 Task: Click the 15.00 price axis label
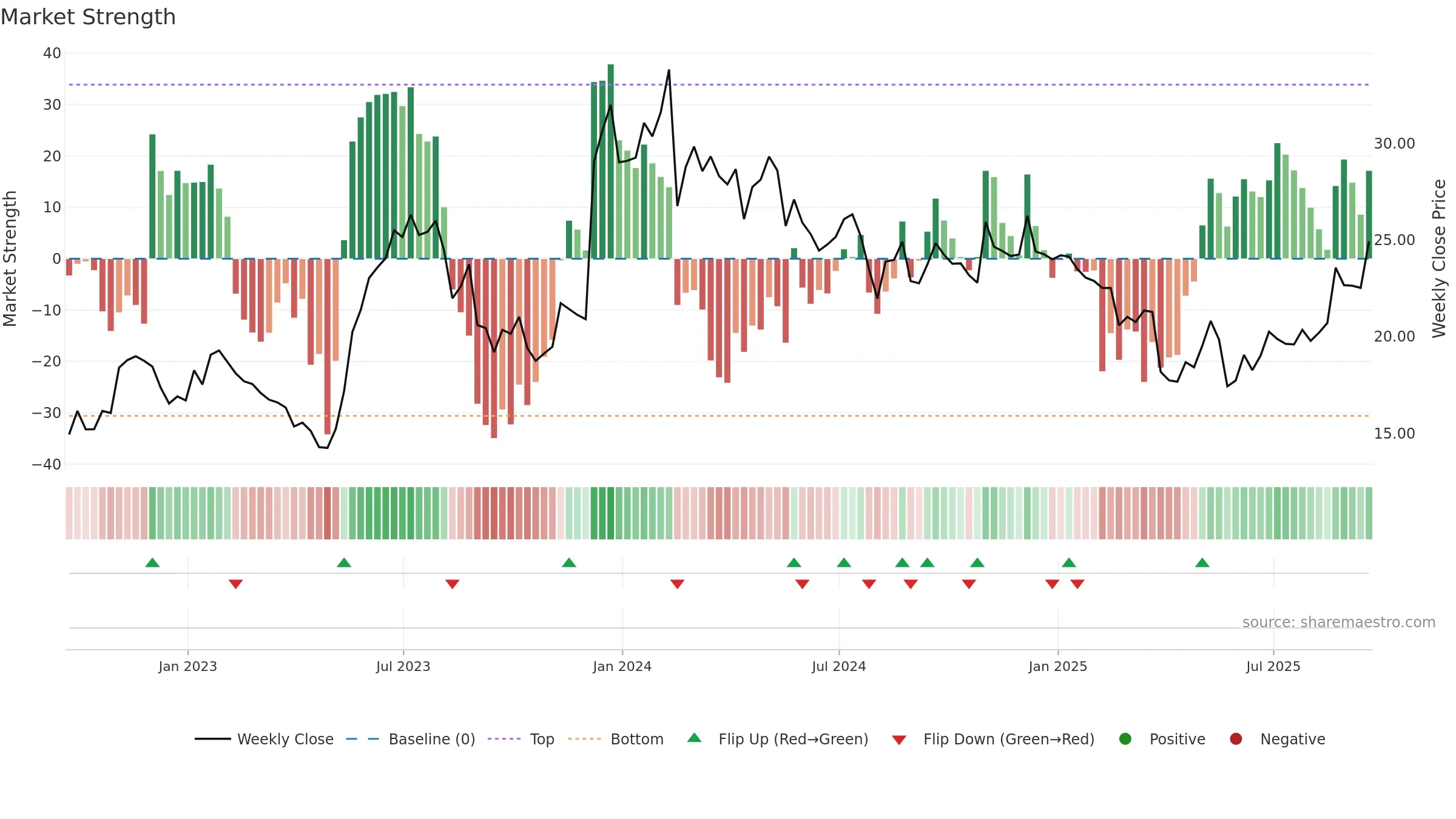pyautogui.click(x=1395, y=433)
